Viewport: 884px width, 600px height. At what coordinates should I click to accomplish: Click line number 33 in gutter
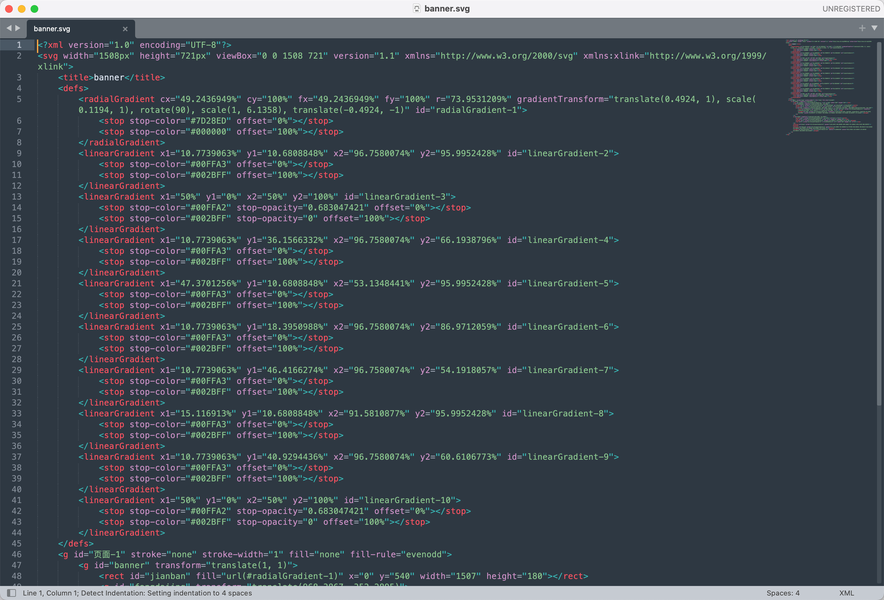[x=16, y=413]
